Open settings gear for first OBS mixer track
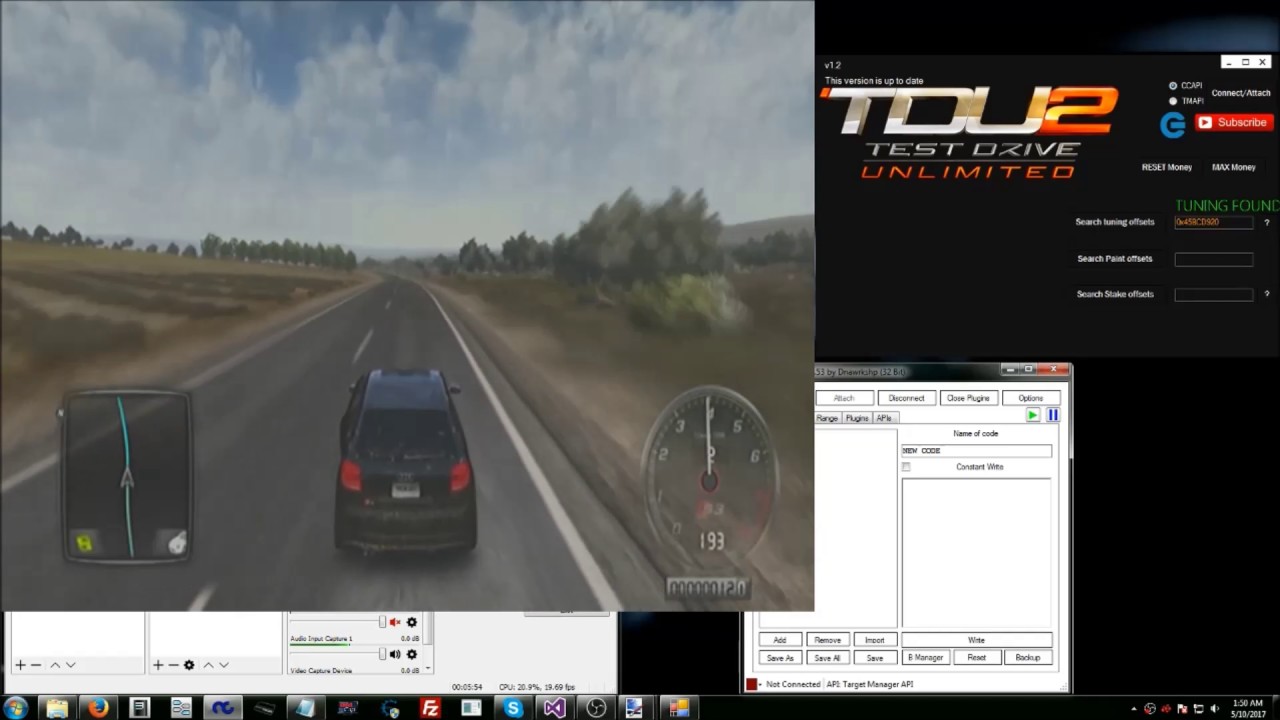The height and width of the screenshot is (720, 1280). click(411, 622)
